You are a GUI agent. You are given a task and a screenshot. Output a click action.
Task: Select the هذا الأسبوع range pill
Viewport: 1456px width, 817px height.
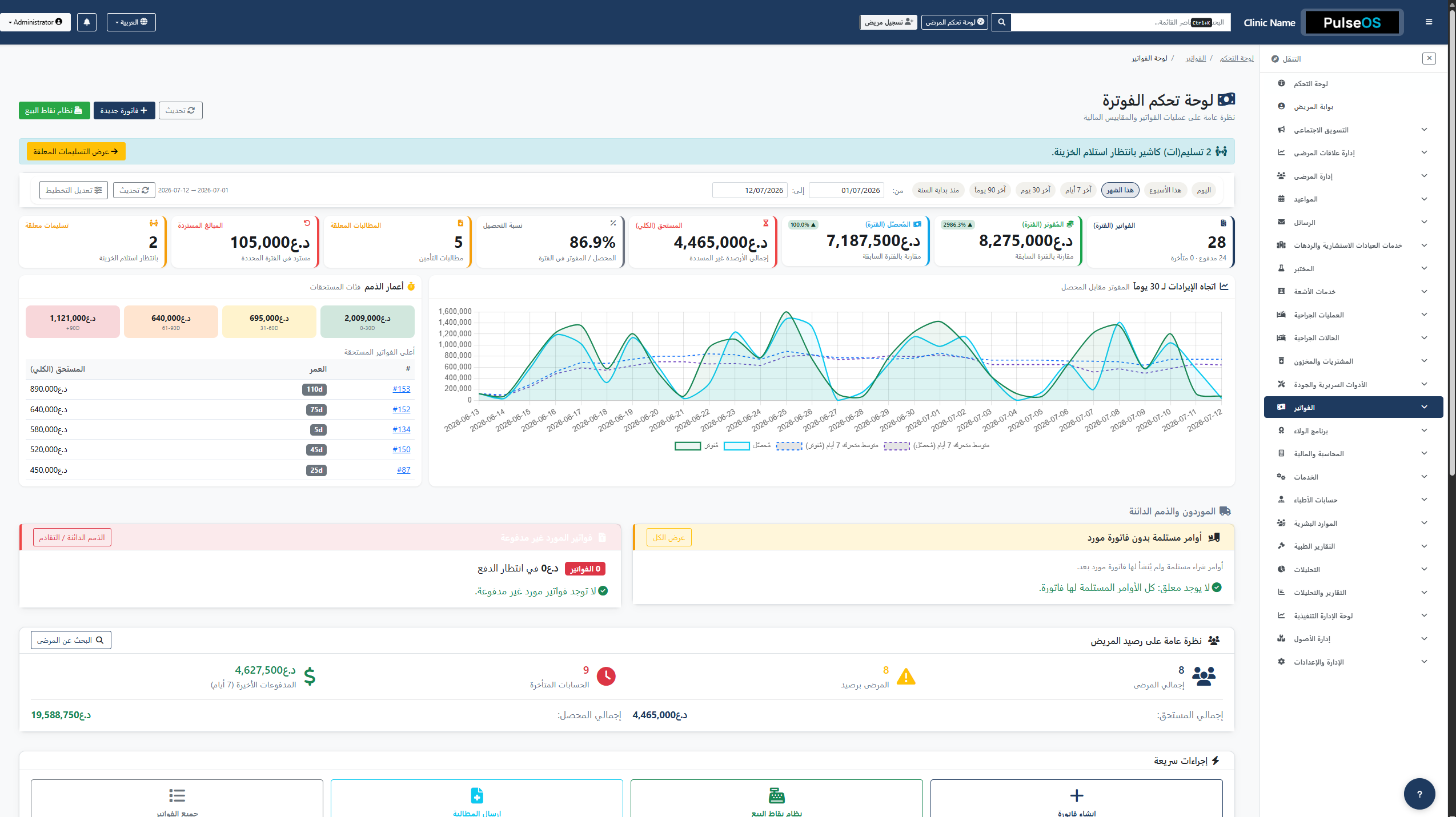click(x=1165, y=190)
